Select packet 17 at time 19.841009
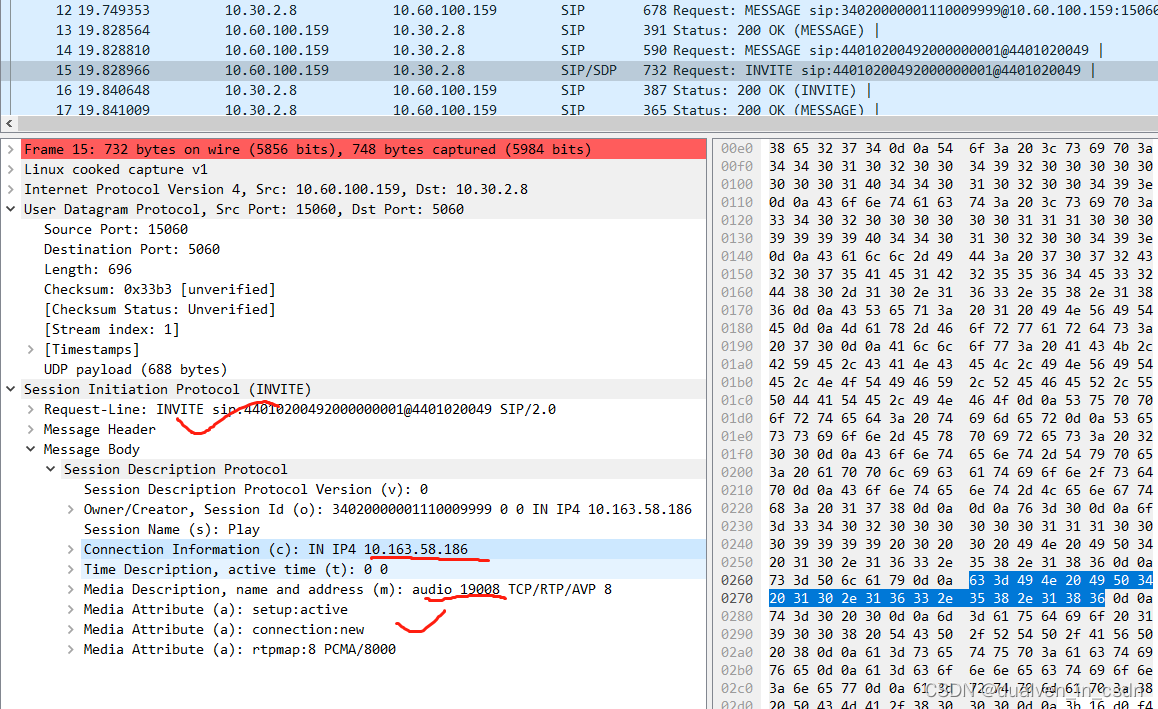The image size is (1158, 709). (x=579, y=109)
